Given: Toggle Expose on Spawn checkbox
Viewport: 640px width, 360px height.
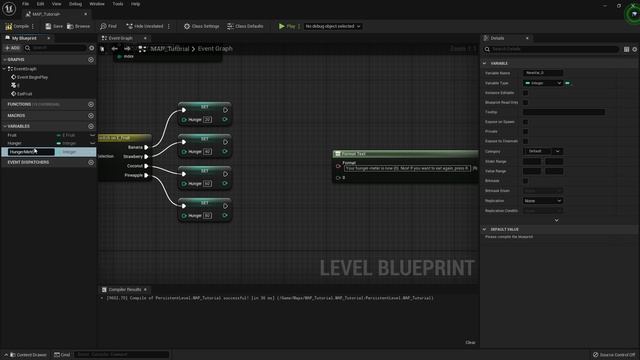Looking at the screenshot, I should point(526,122).
